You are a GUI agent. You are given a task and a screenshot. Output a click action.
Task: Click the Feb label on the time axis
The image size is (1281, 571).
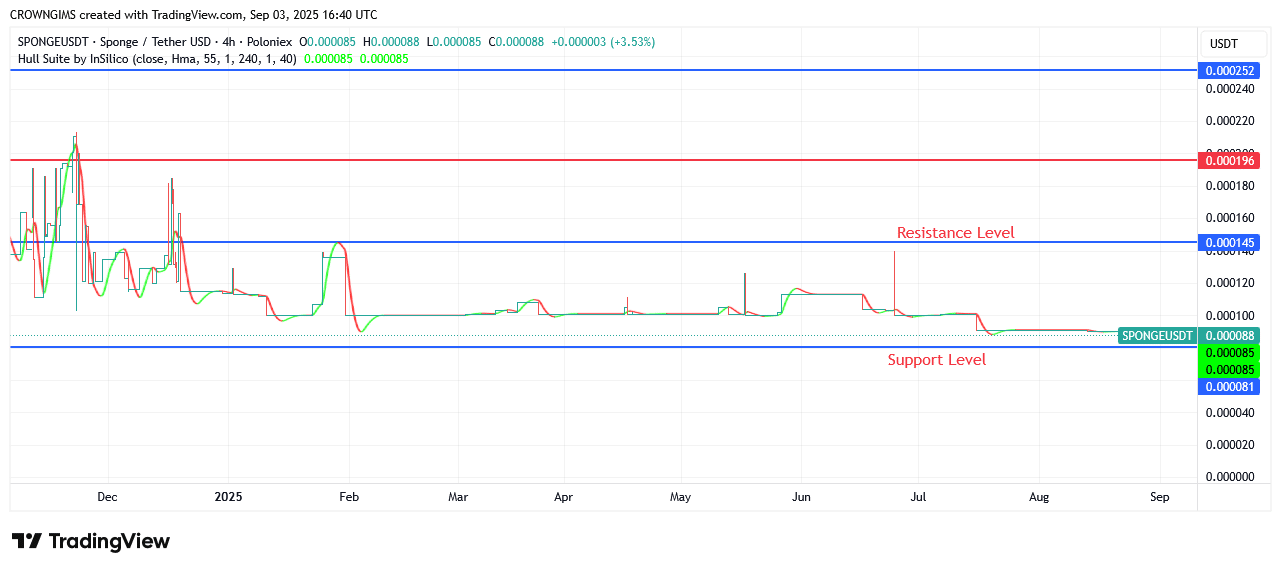click(348, 497)
